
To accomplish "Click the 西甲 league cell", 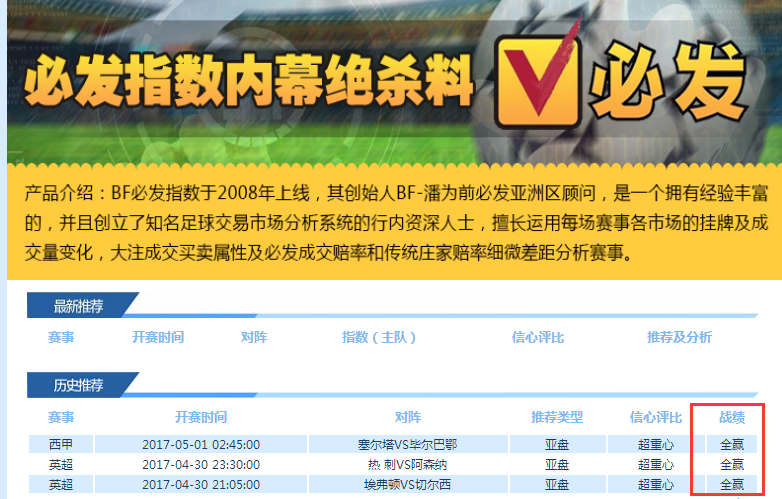I will (x=61, y=444).
